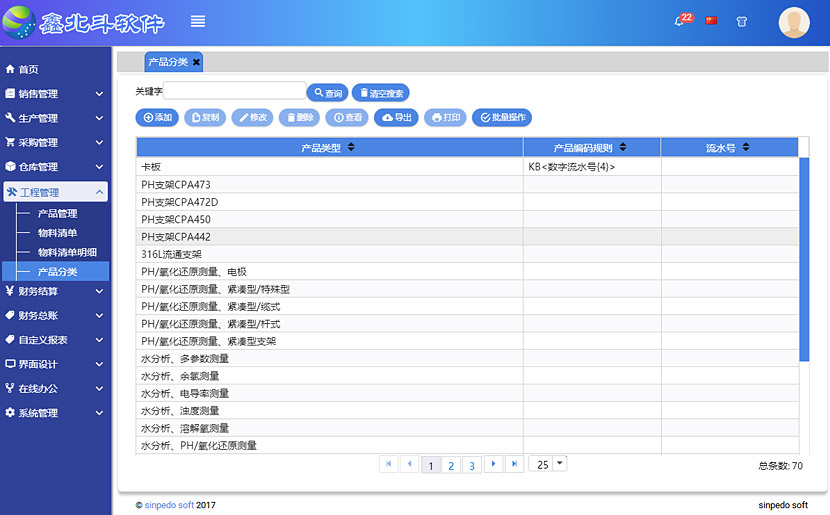Expand the 采购管理 menu
Image resolution: width=830 pixels, height=515 pixels.
(x=56, y=142)
